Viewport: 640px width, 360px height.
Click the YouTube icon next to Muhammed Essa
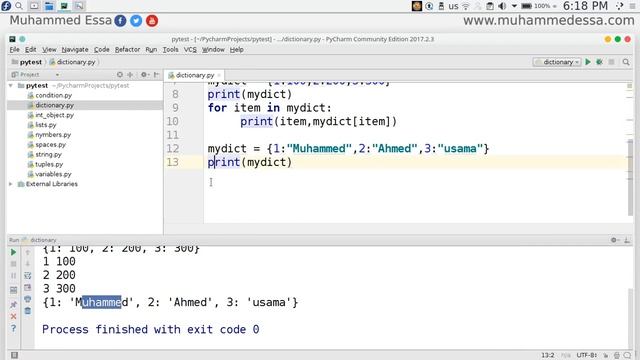click(x=152, y=21)
